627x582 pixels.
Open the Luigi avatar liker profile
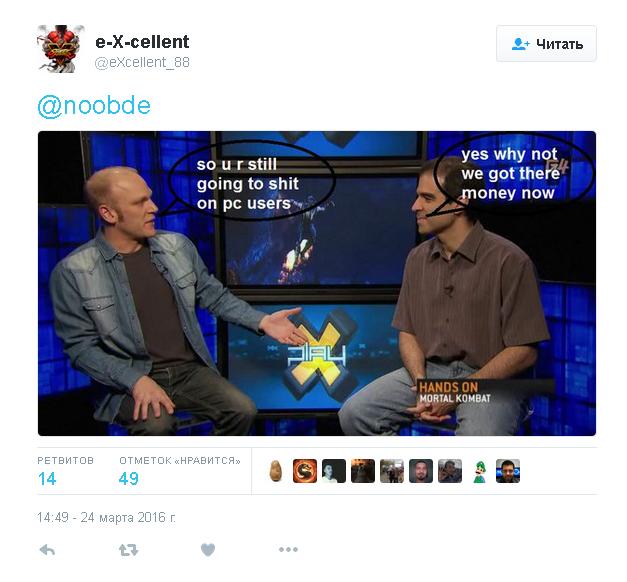[x=479, y=471]
